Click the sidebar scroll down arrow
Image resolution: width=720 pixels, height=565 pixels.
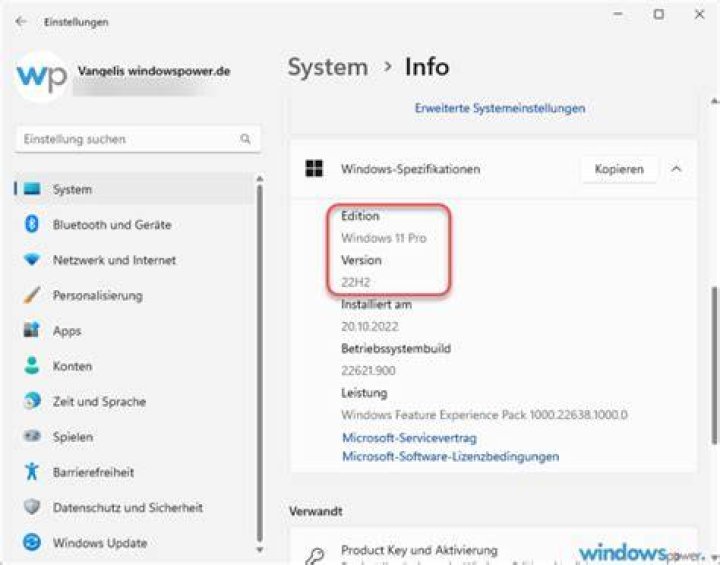coord(259,549)
